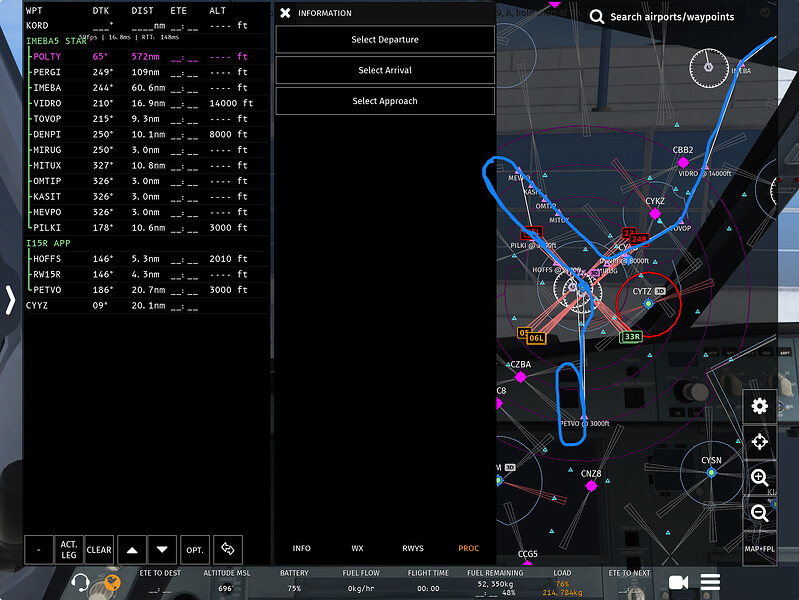Select PETVO waypoint row
Screen dimensions: 799x600
146,290
